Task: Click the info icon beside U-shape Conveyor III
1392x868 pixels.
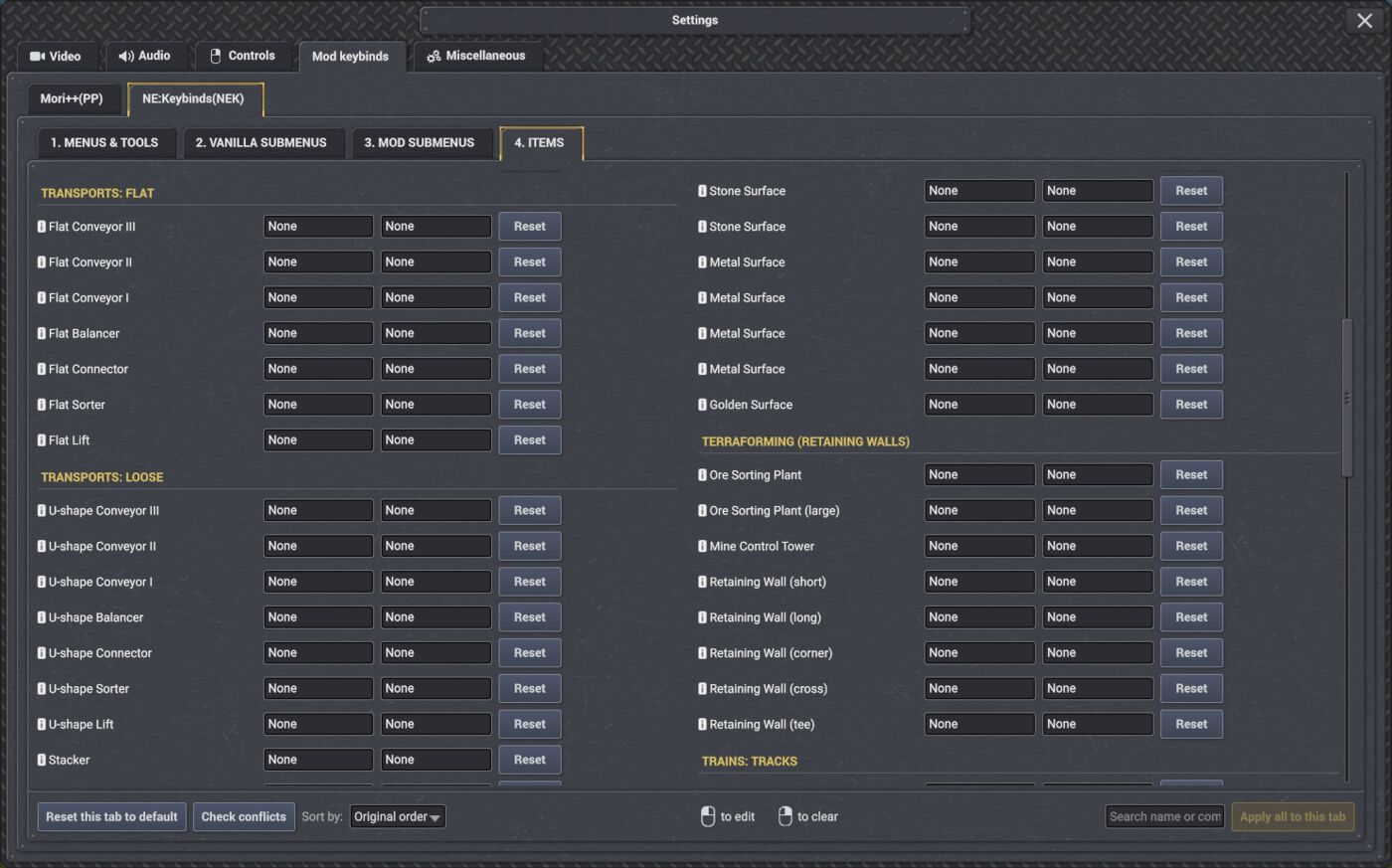Action: click(x=42, y=511)
